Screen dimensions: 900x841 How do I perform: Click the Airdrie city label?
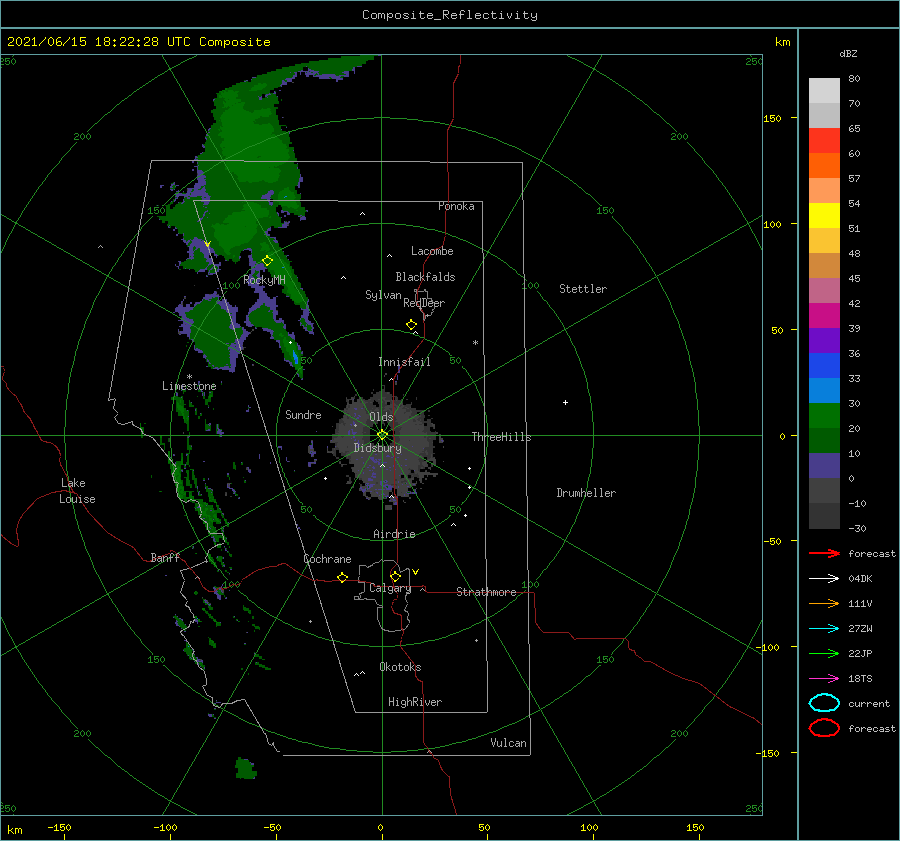pos(394,534)
